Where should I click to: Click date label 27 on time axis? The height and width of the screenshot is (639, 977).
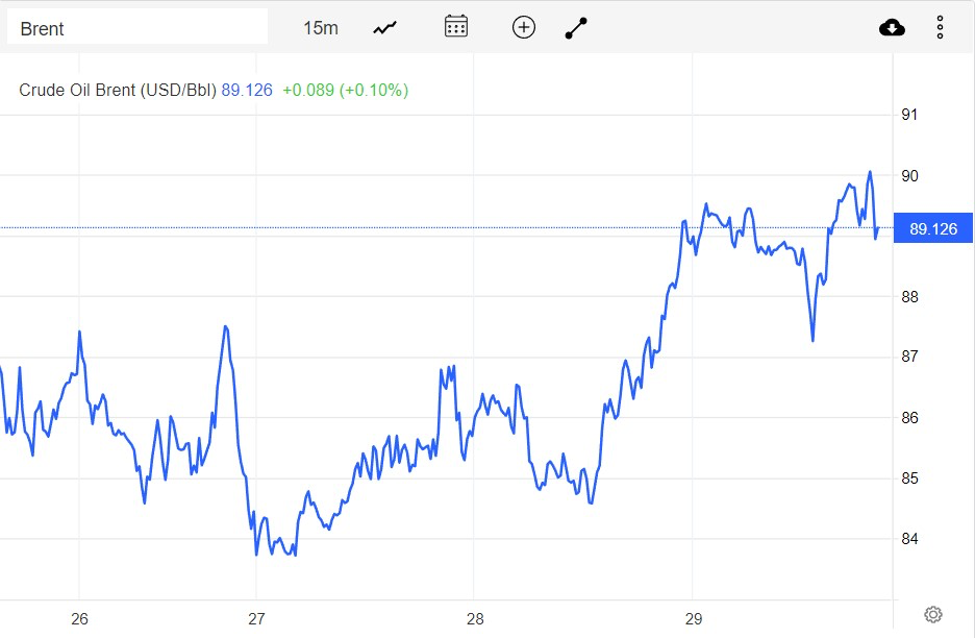click(x=257, y=618)
